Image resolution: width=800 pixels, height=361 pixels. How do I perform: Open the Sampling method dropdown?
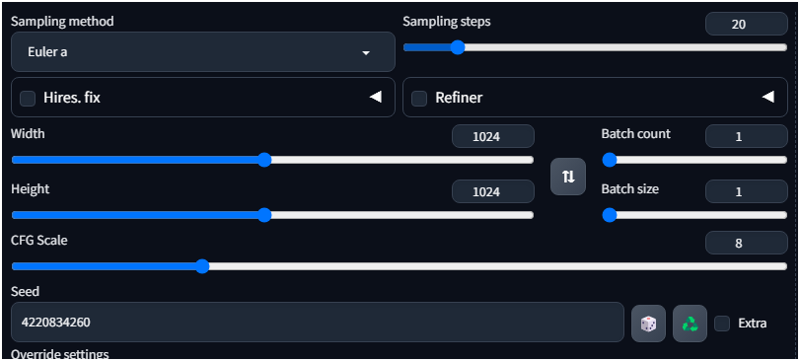[203, 52]
